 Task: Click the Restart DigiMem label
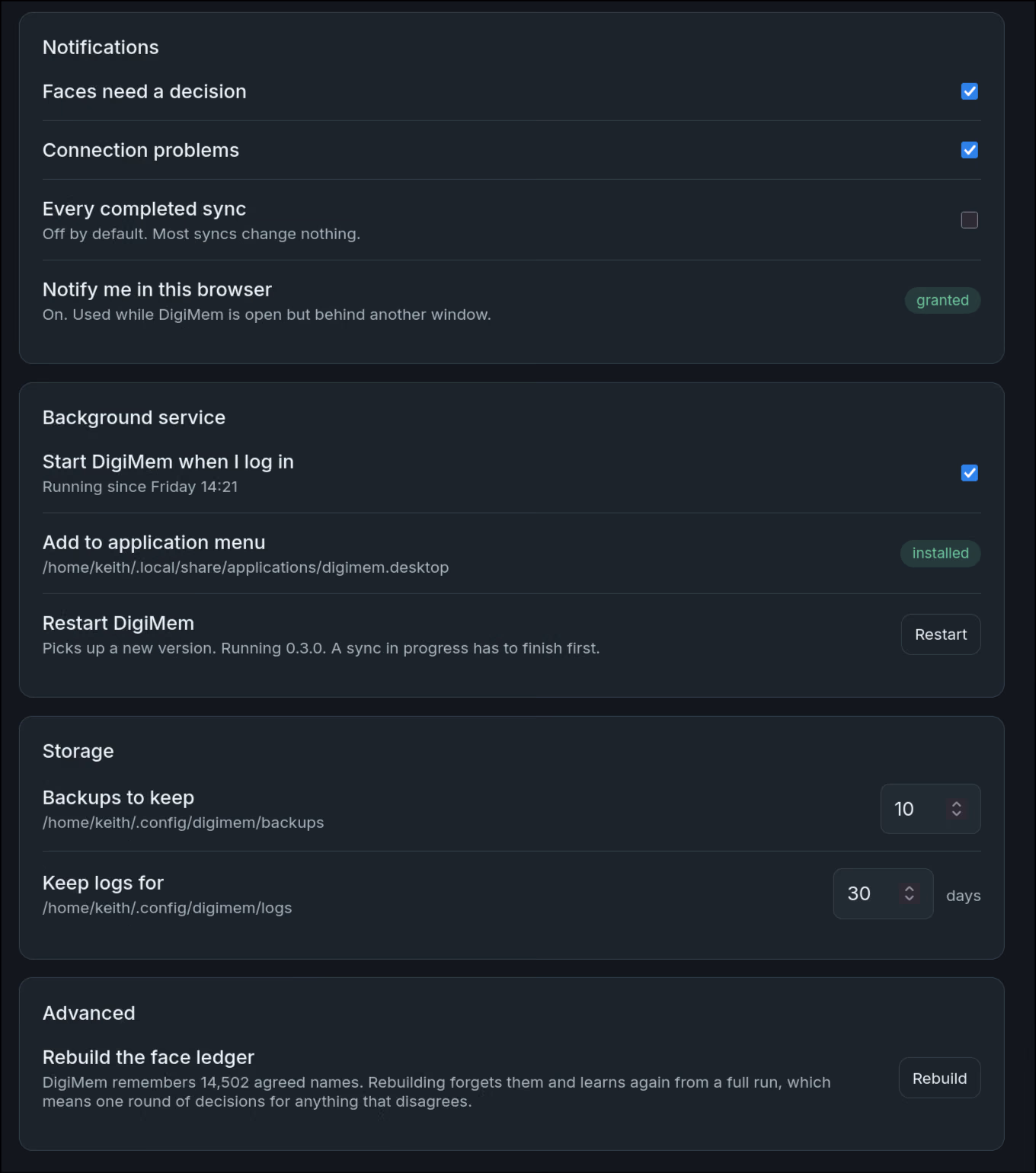point(118,623)
